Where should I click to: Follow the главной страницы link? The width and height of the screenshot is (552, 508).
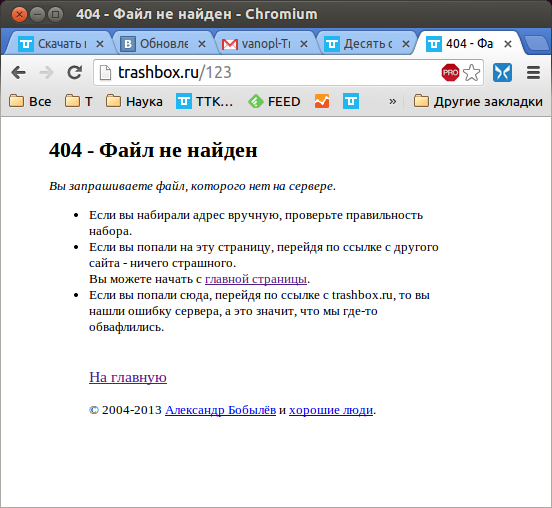coord(256,279)
